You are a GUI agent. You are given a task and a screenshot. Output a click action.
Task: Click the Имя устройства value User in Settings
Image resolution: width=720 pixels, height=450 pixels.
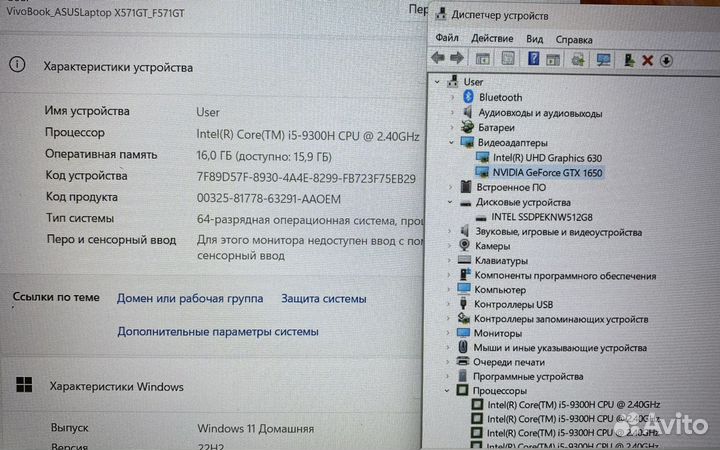click(208, 112)
